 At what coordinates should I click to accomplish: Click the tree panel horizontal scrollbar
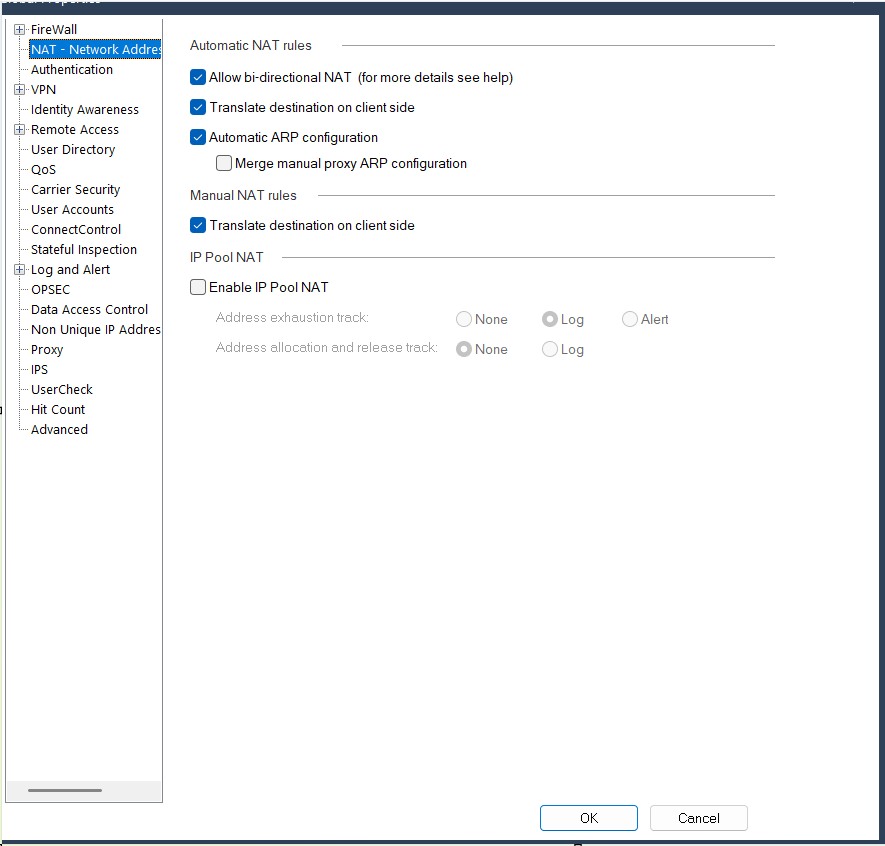click(65, 790)
